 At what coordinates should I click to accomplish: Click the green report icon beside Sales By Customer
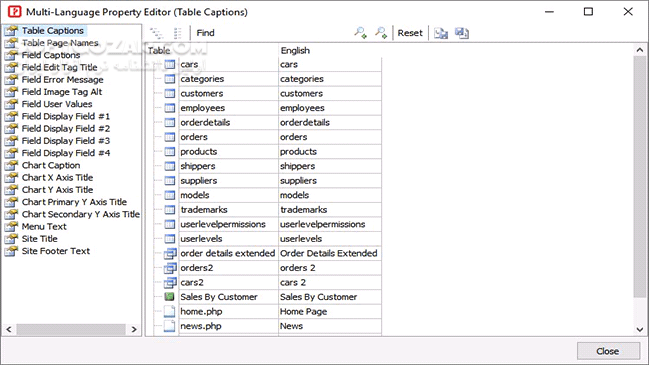coord(169,296)
